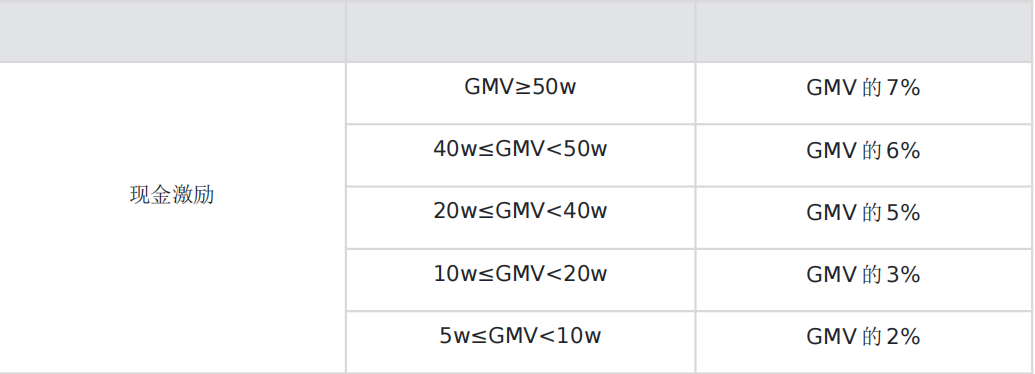1035x374 pixels.
Task: Click the GMV 的 3% cell
Action: (863, 280)
